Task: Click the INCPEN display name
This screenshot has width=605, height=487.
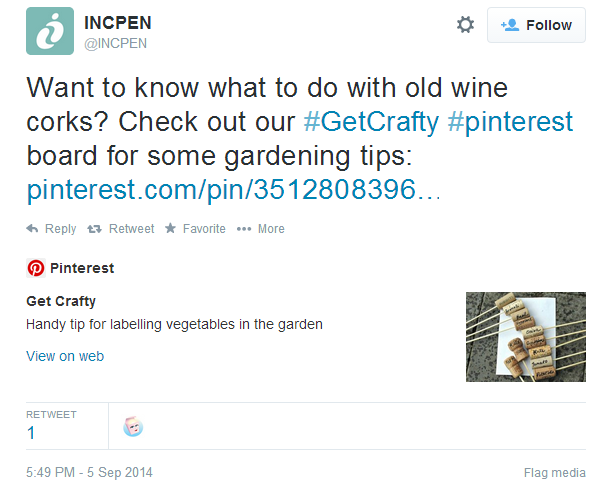Action: point(118,22)
